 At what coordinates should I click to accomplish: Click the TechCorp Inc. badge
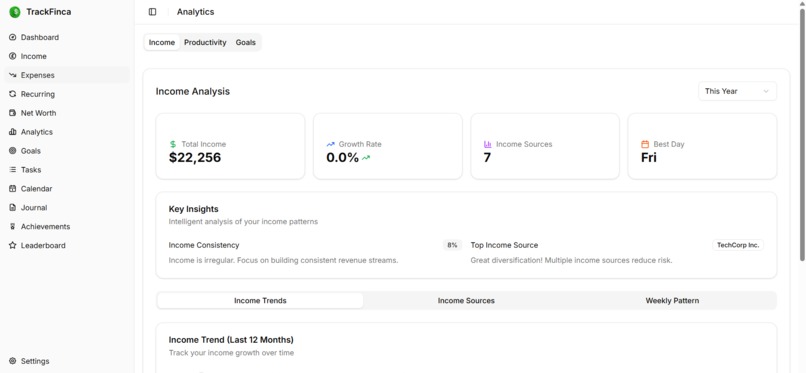point(738,246)
